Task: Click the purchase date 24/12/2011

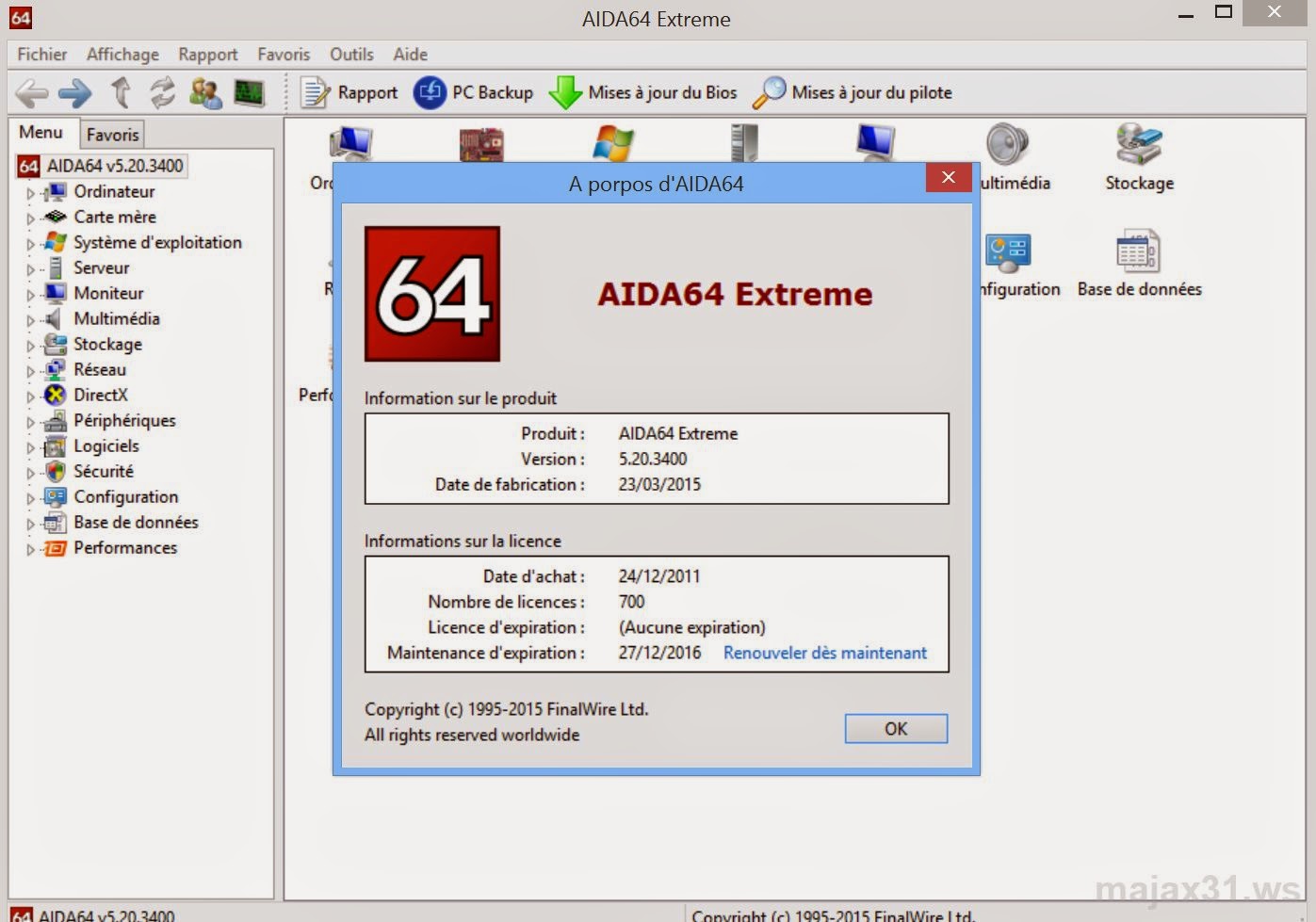Action: 658,576
